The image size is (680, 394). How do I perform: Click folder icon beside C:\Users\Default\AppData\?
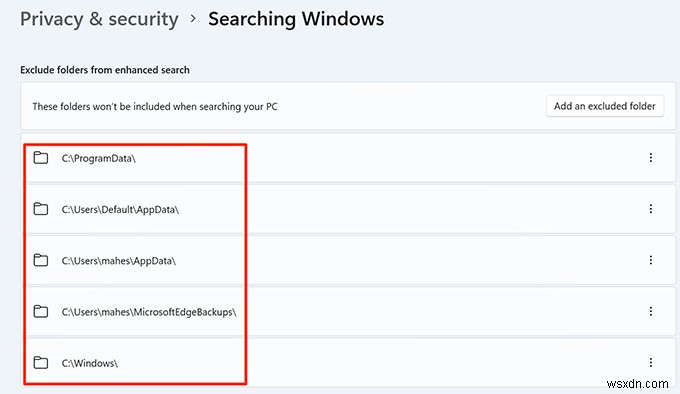[x=41, y=209]
